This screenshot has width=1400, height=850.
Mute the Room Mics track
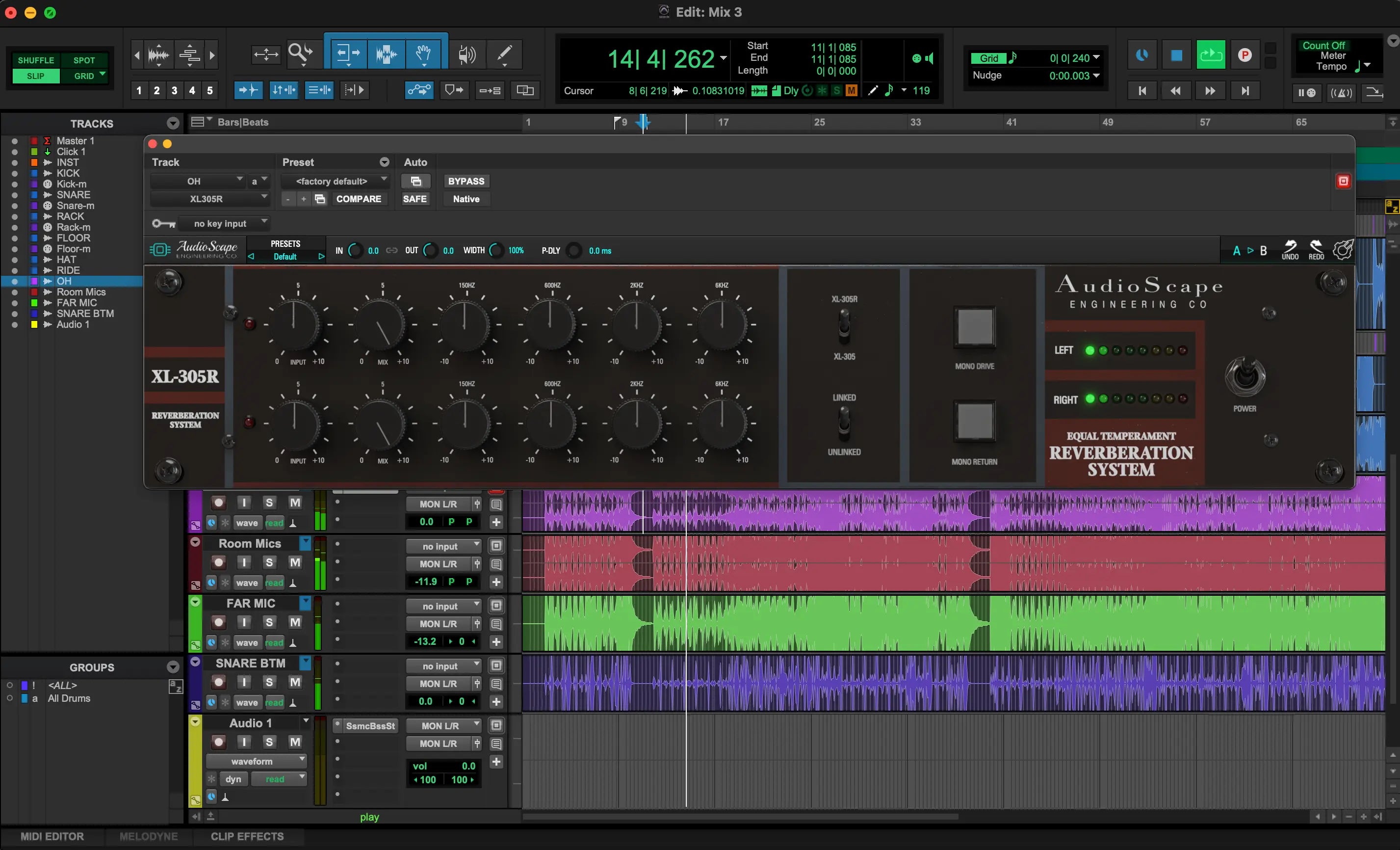[x=295, y=562]
